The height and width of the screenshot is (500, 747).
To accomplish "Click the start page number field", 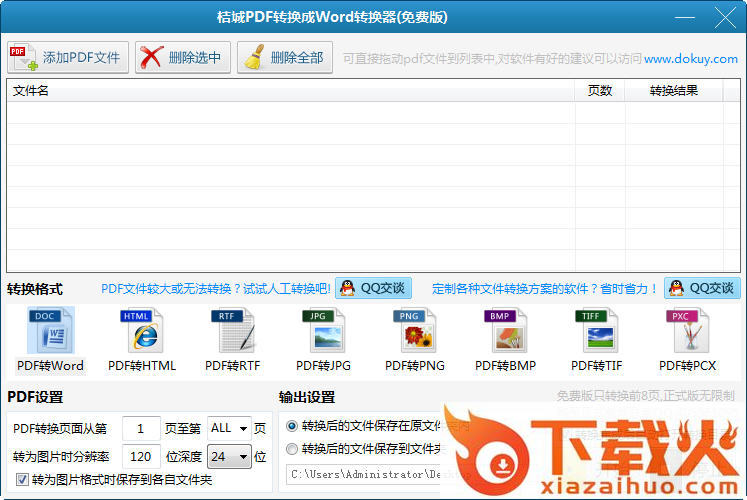I will coord(141,429).
